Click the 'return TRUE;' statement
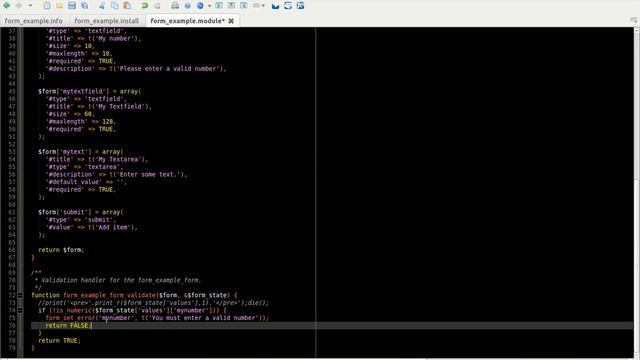Image resolution: width=640 pixels, height=360 pixels. point(60,340)
